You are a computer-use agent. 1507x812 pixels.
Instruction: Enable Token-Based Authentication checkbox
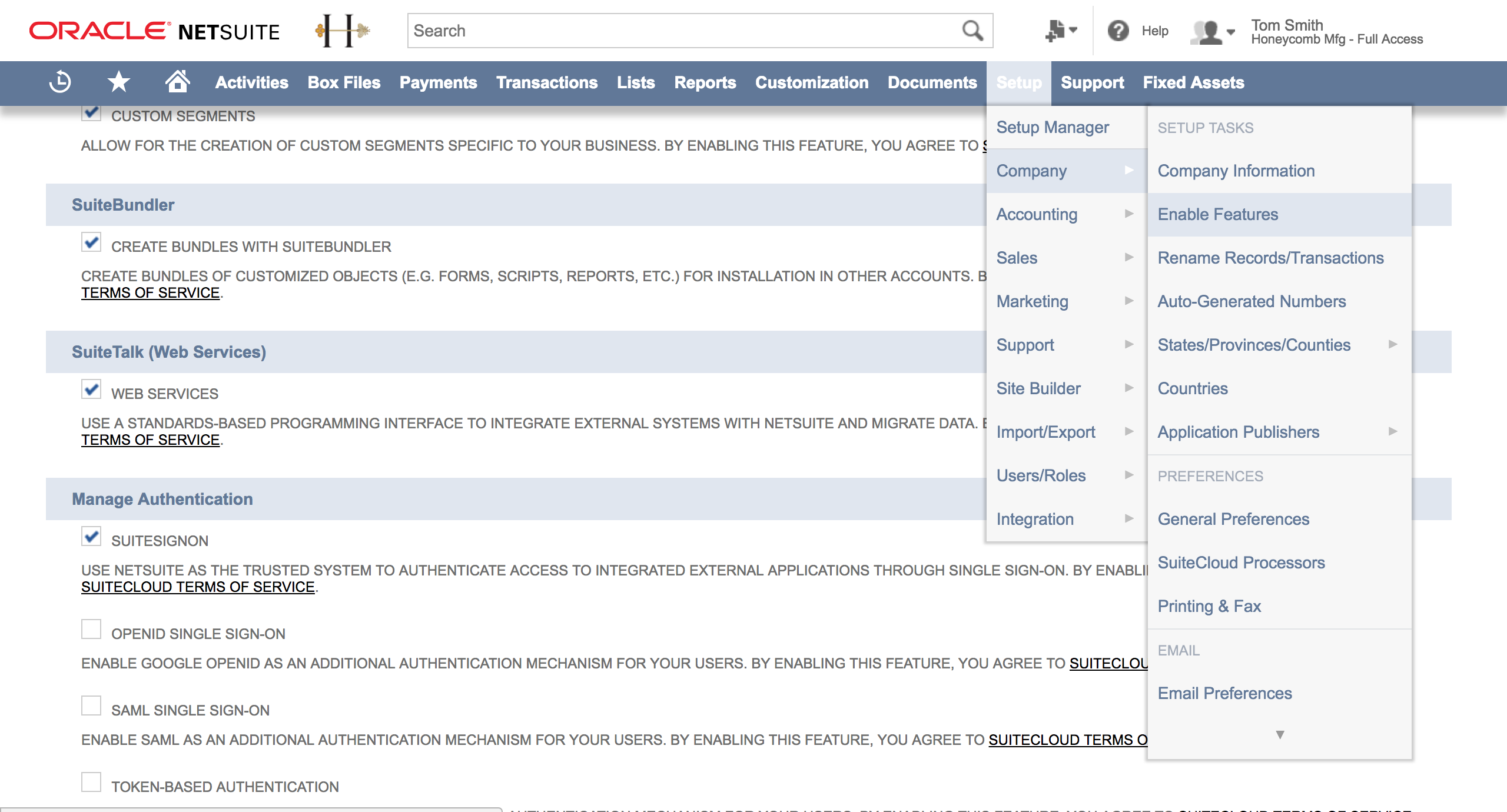91,782
